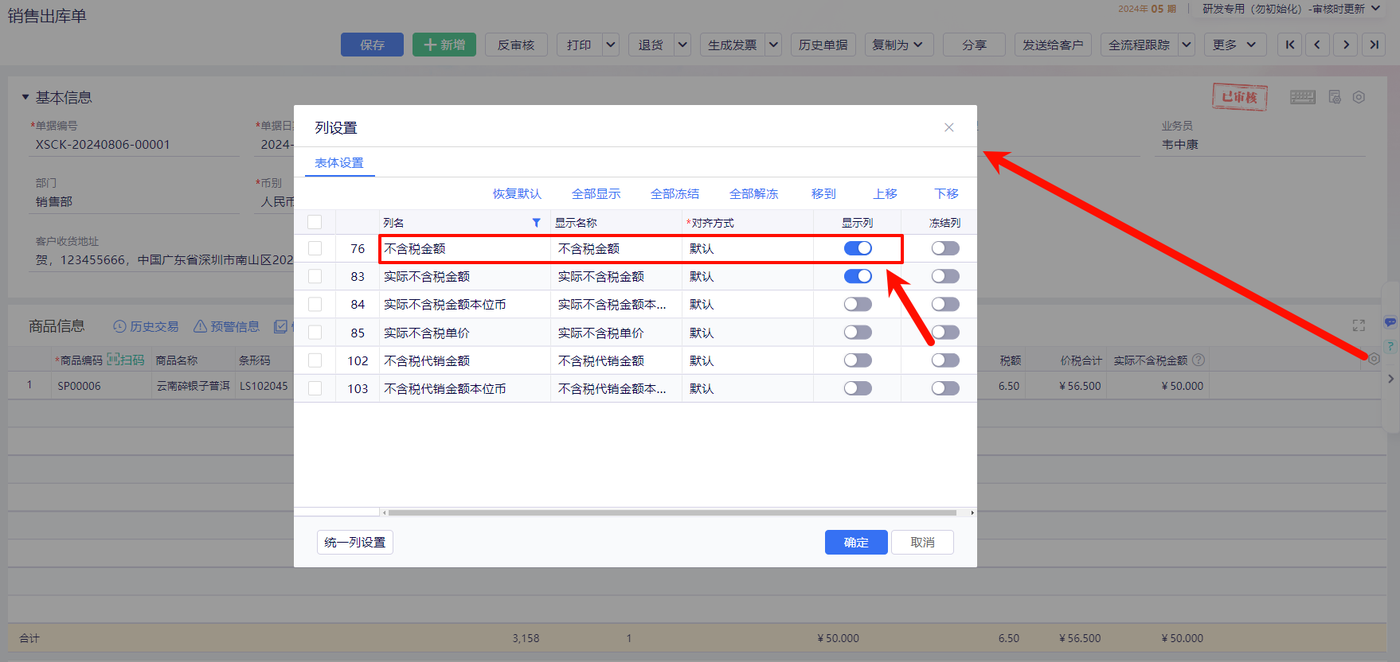Tick checkbox for row 76 不含税金额
Image resolution: width=1400 pixels, height=662 pixels.
click(x=315, y=248)
